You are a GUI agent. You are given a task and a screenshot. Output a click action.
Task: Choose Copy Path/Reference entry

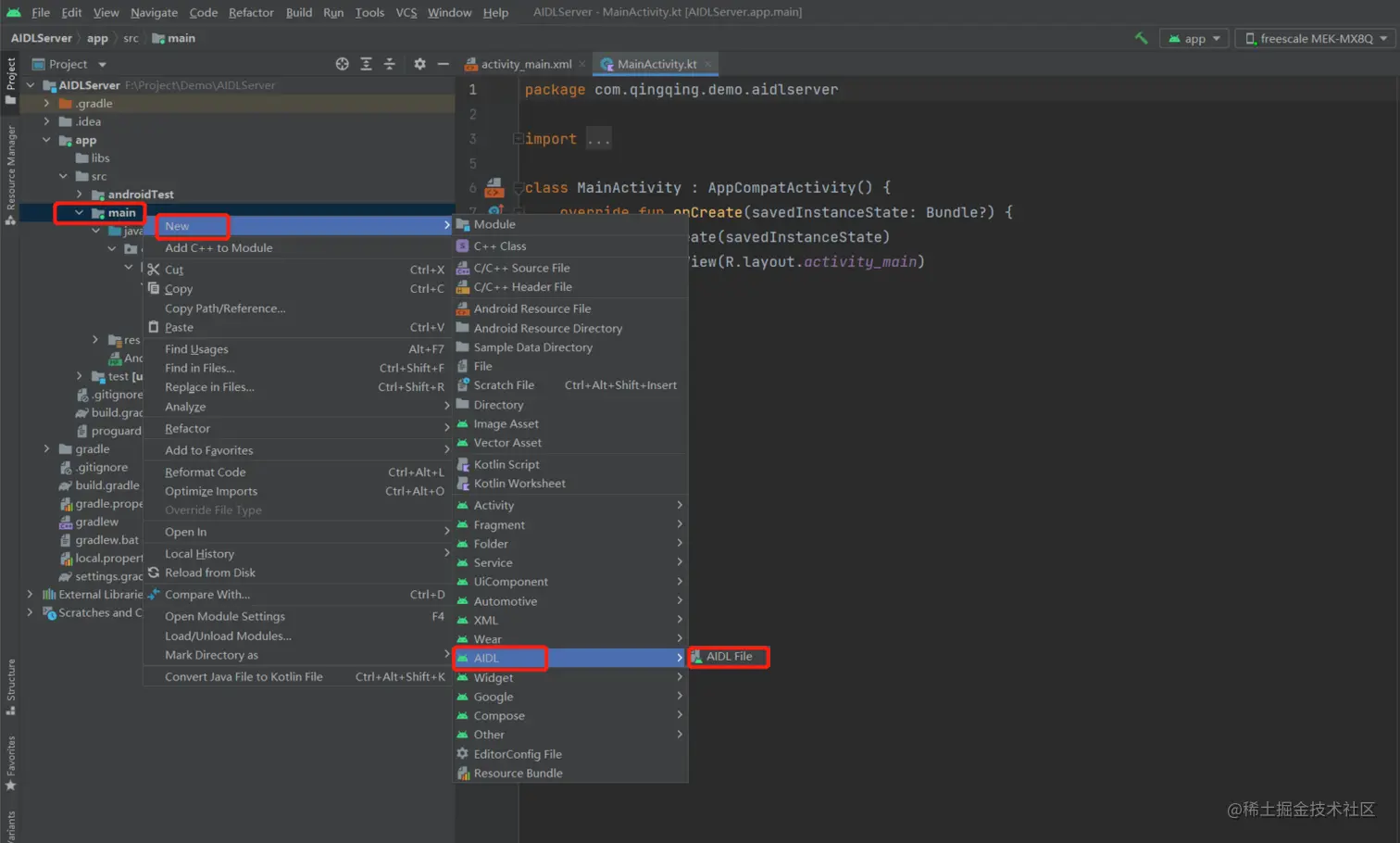point(298,308)
